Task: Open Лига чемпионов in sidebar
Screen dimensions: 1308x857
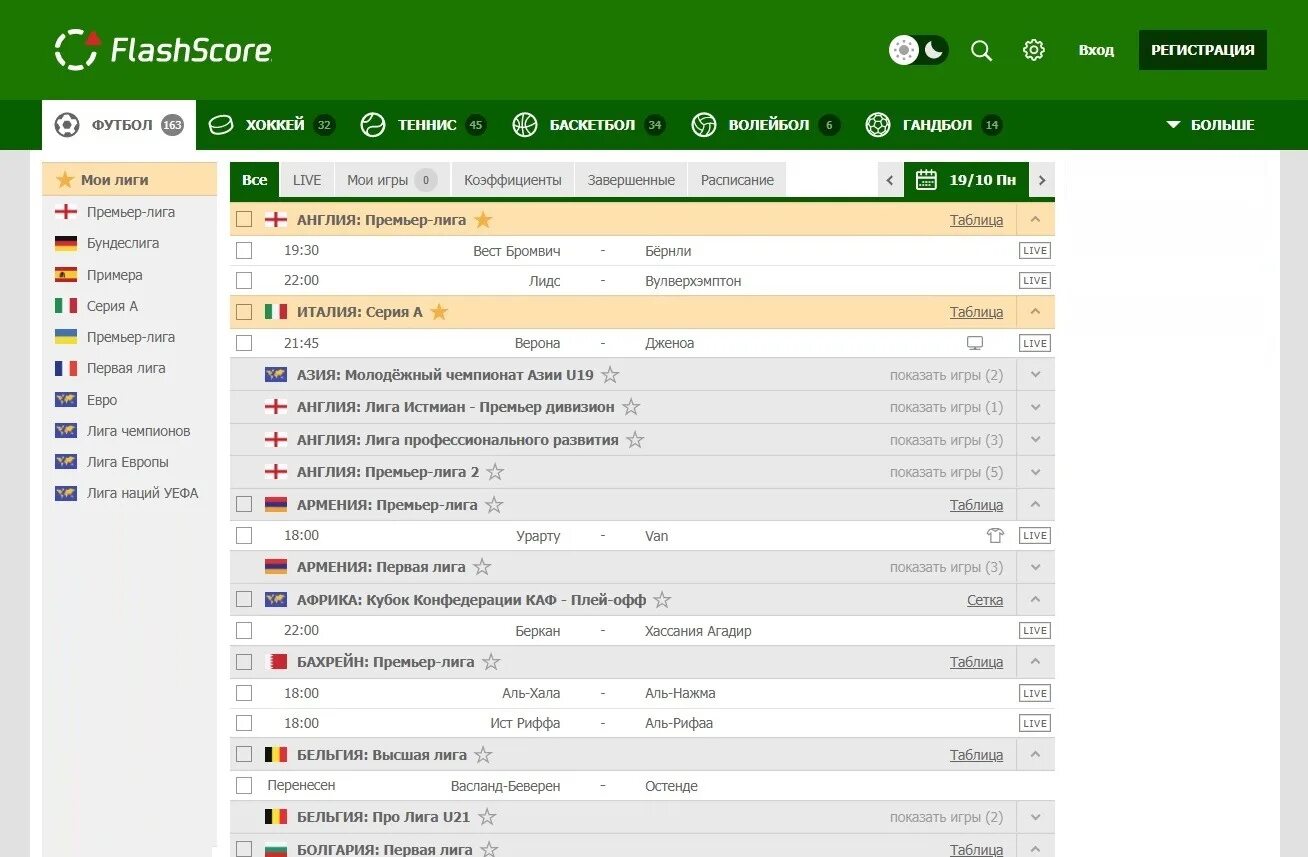Action: tap(138, 431)
